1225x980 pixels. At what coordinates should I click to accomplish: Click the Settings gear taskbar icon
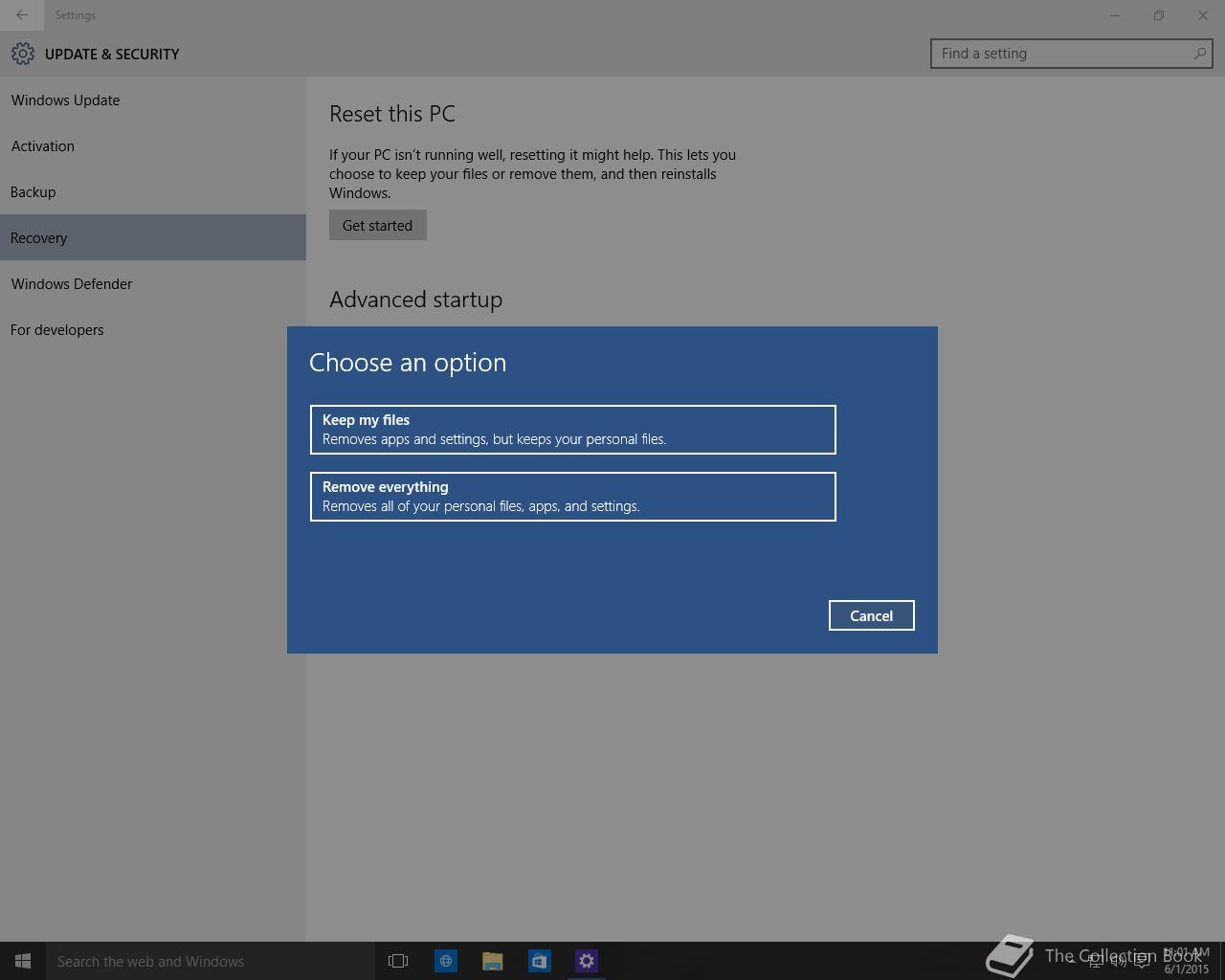pos(587,961)
